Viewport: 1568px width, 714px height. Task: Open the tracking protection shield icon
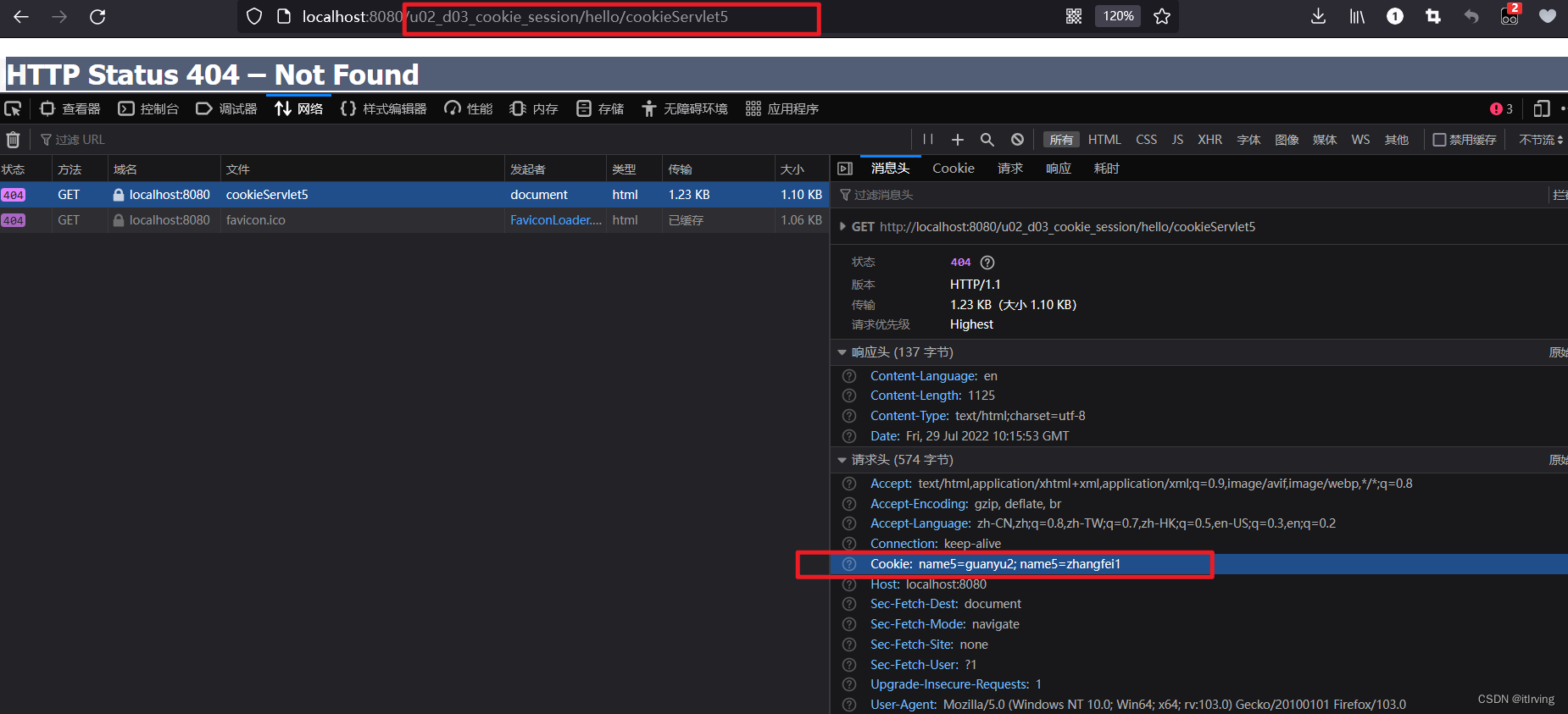coord(254,16)
